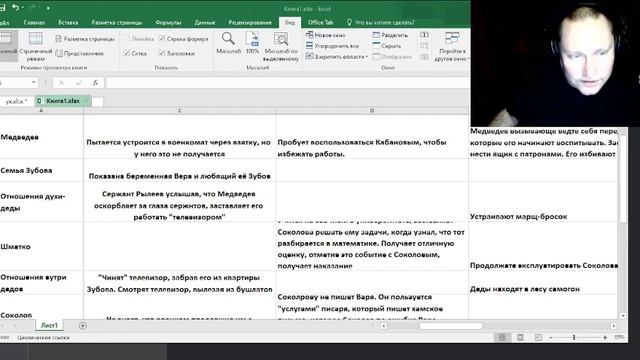Click the zoom out minus in status bar

pyautogui.click(x=551, y=338)
